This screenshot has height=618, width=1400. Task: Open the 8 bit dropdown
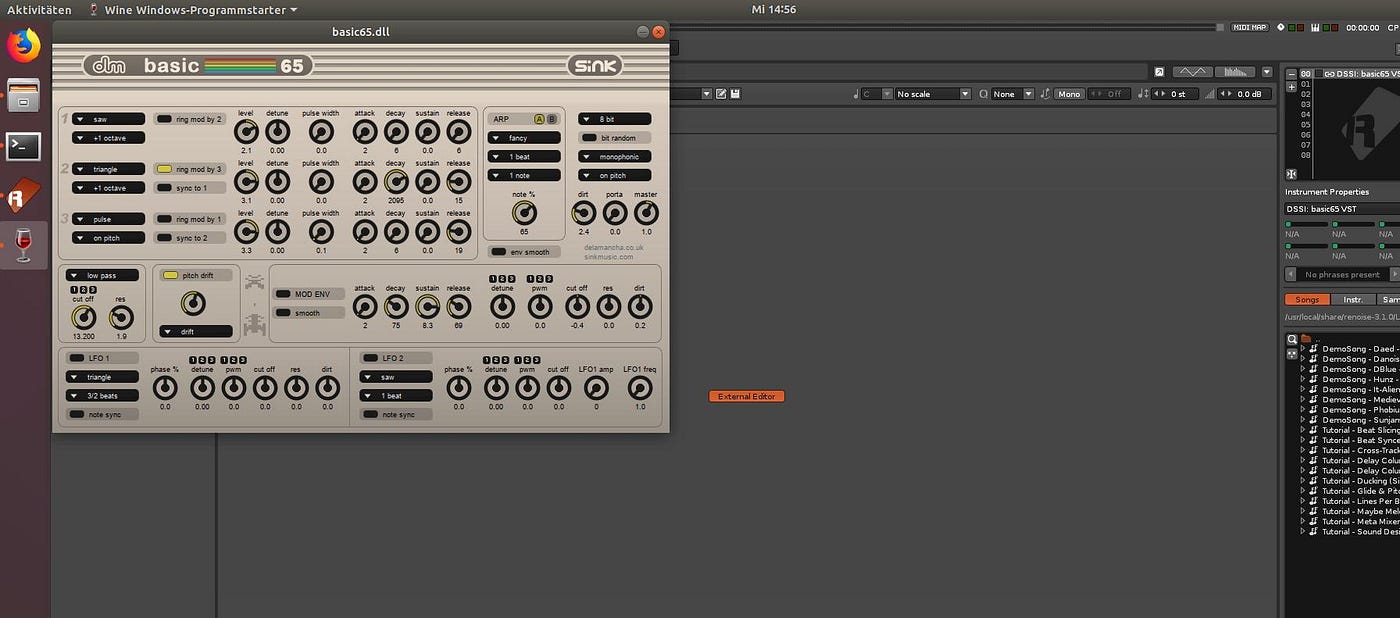(614, 119)
